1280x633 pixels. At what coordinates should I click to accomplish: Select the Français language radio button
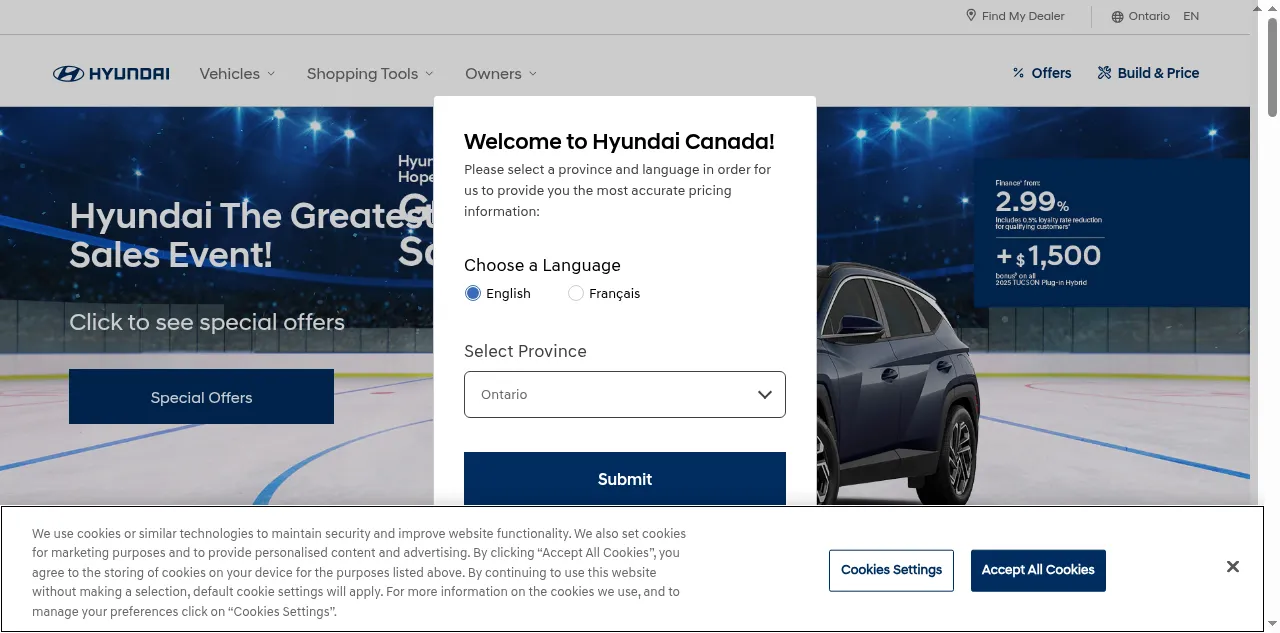tap(576, 293)
